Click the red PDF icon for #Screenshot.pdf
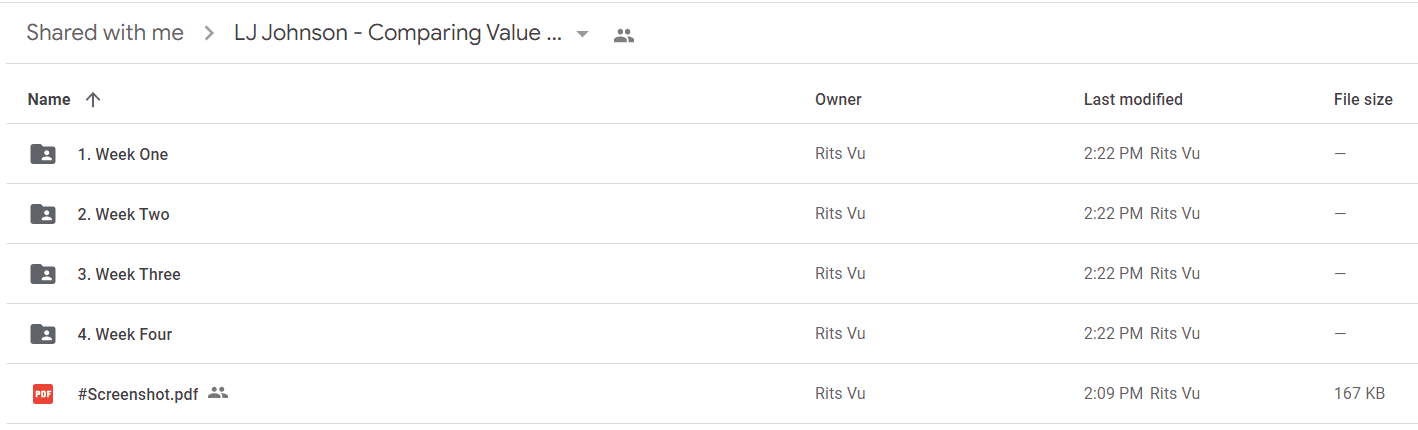The height and width of the screenshot is (430, 1418). [43, 394]
